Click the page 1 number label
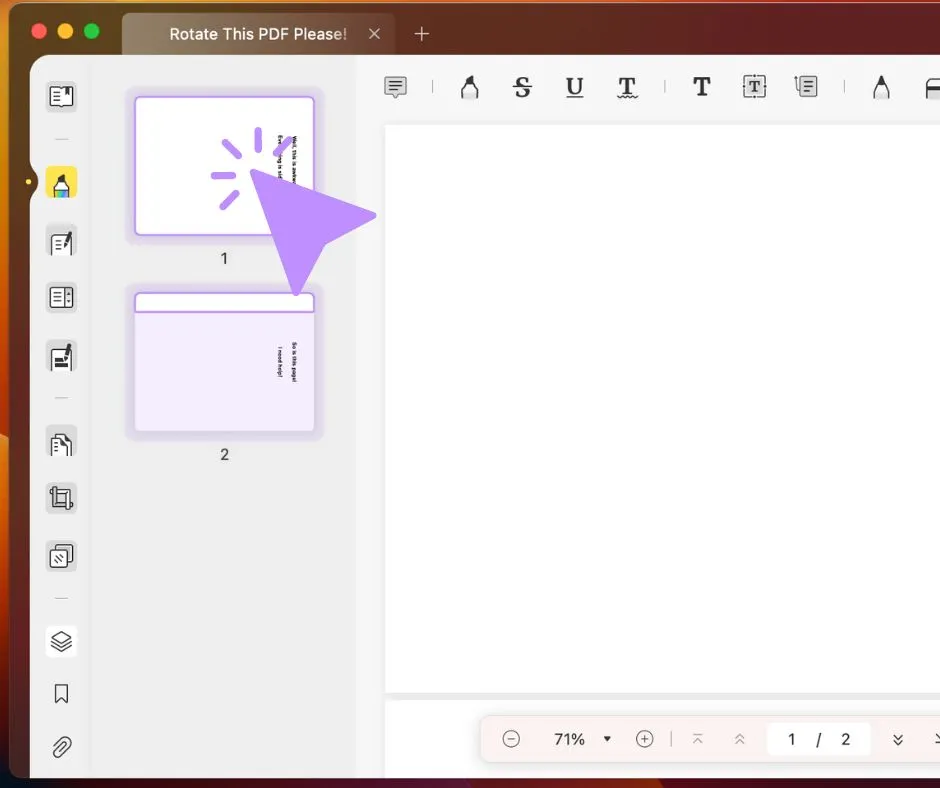 tap(224, 258)
